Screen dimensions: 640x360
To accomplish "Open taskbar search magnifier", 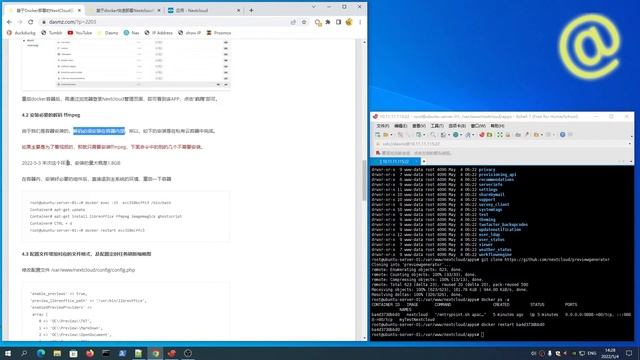I will point(24,353).
